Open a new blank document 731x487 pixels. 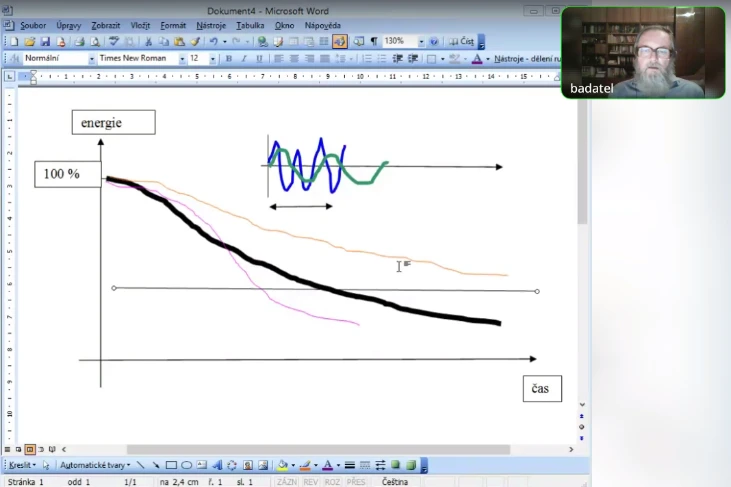click(13, 42)
